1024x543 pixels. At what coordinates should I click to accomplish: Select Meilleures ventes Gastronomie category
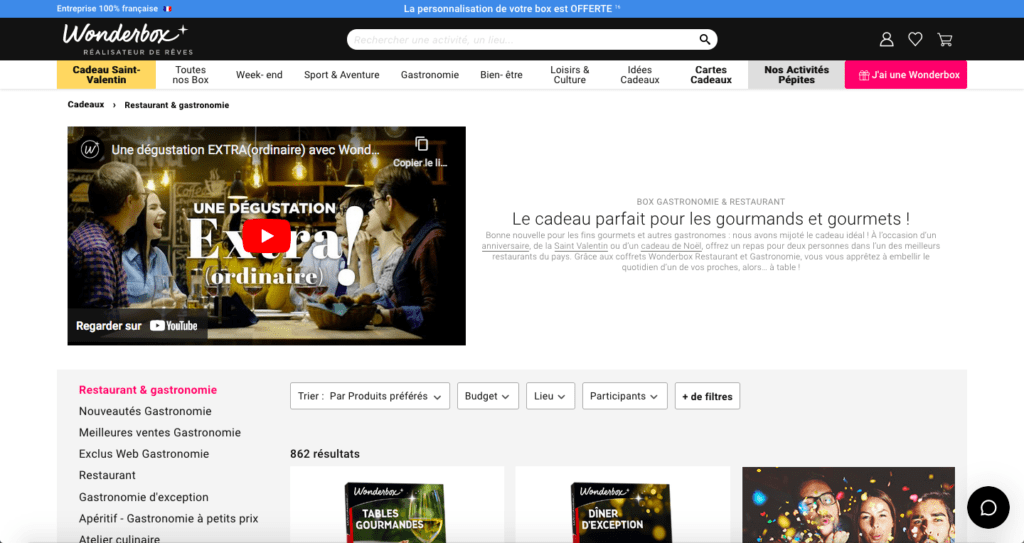point(160,433)
